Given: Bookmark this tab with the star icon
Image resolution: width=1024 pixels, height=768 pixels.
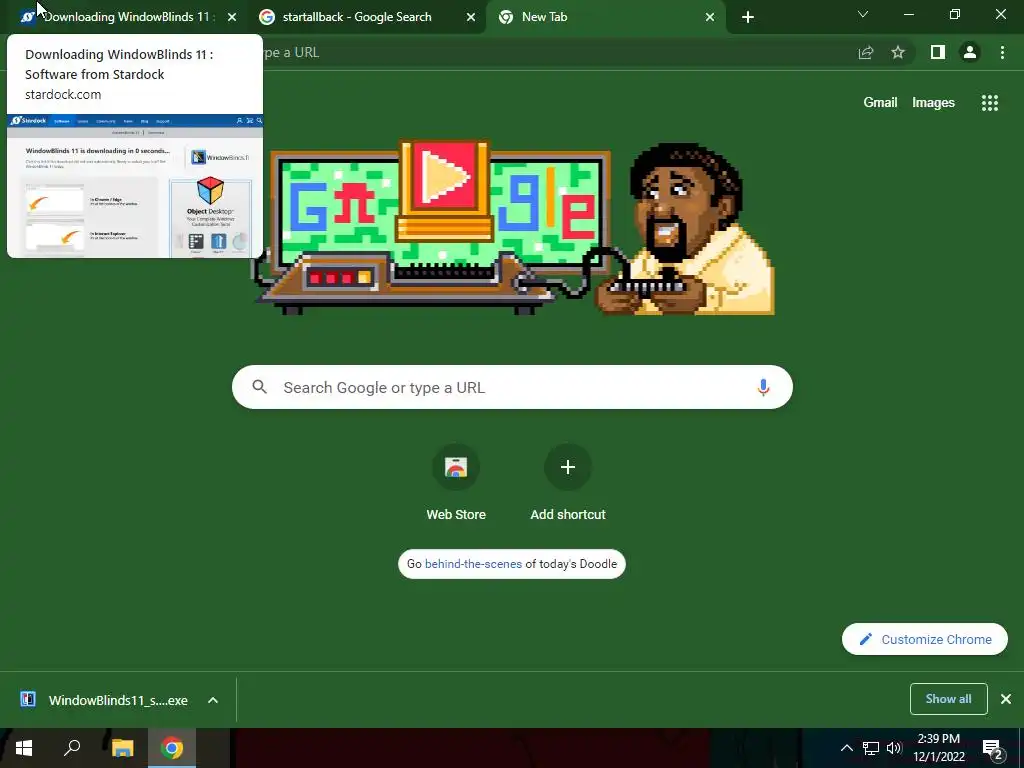Looking at the screenshot, I should [x=898, y=53].
